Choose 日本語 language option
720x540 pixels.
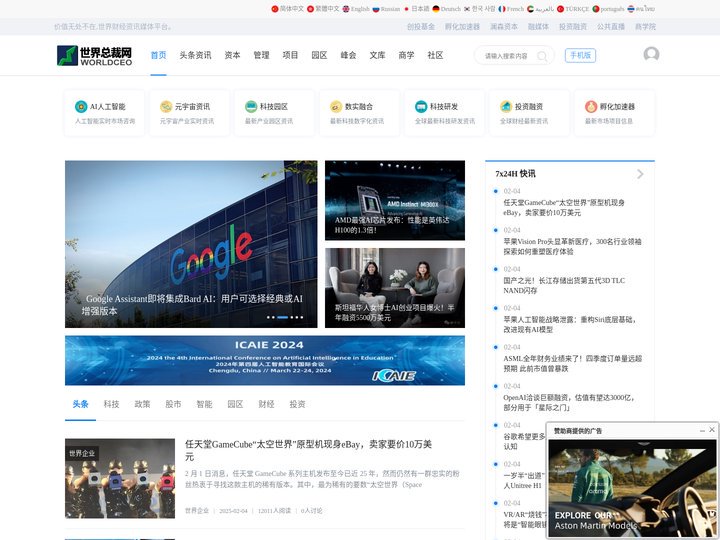click(x=416, y=9)
